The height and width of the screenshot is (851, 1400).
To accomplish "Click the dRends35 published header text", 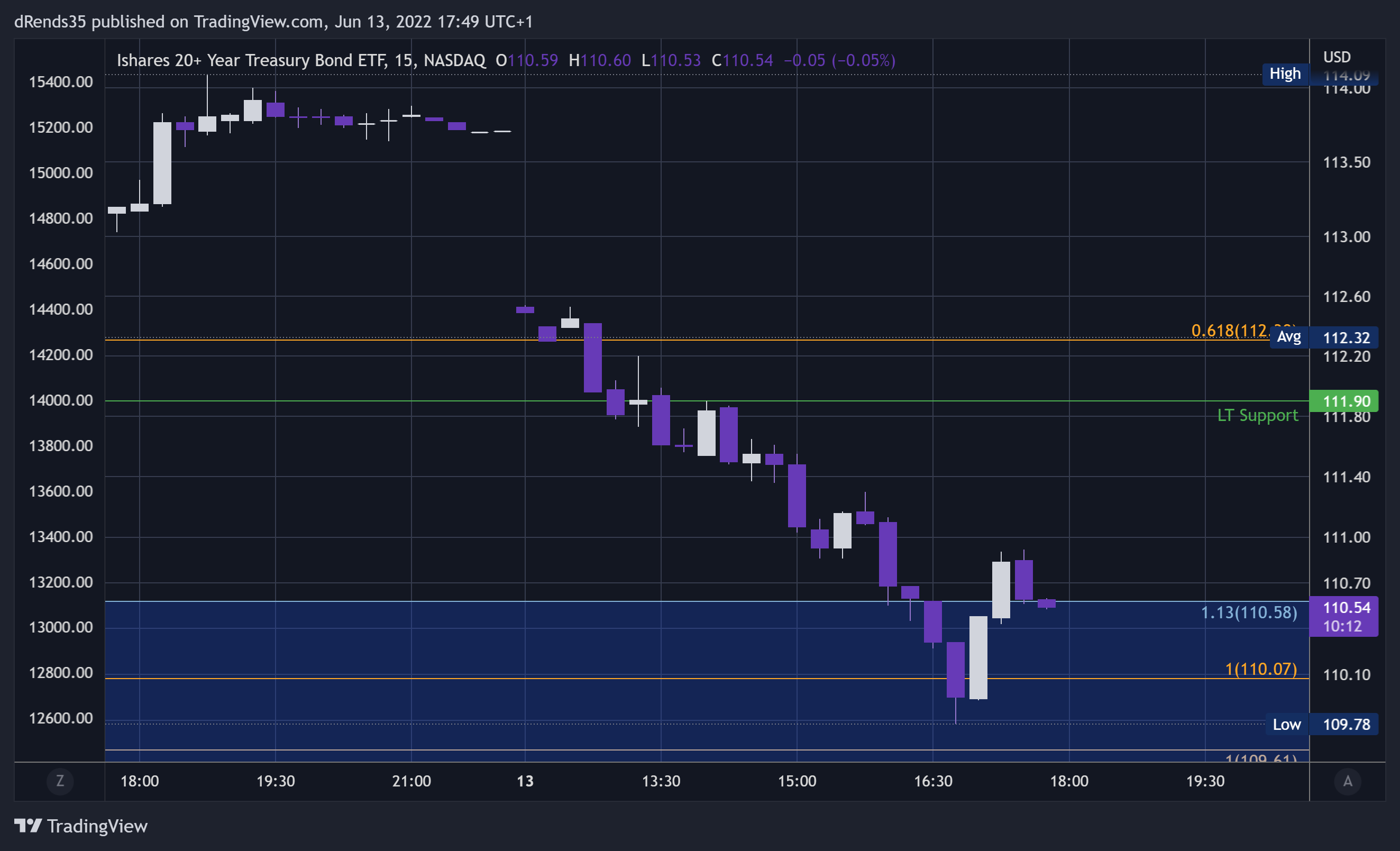I will [273, 22].
